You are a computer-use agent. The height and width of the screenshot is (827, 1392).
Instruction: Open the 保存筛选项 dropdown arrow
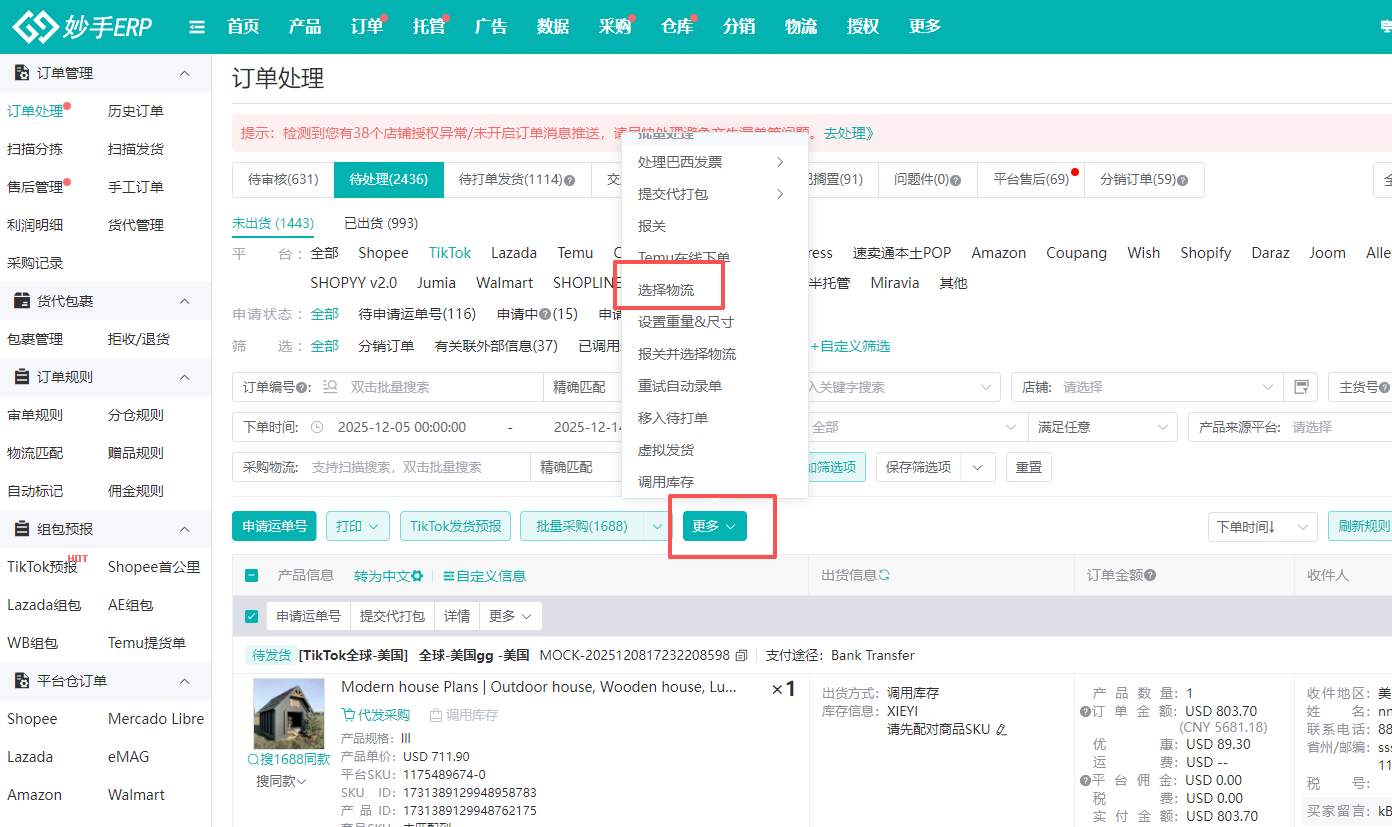977,466
